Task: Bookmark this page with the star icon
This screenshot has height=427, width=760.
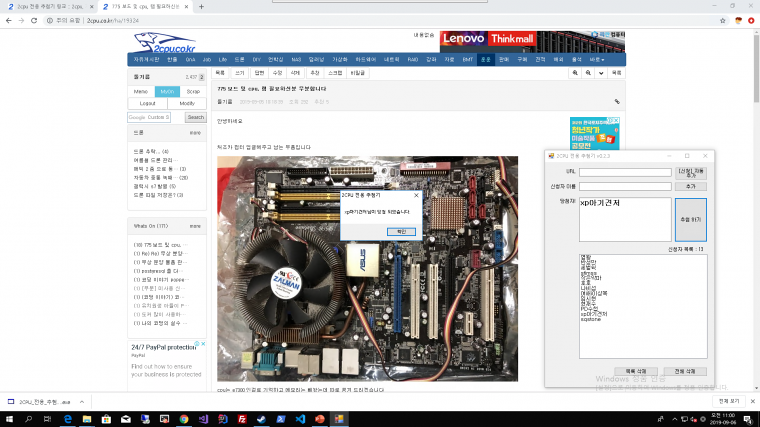Action: click(723, 21)
